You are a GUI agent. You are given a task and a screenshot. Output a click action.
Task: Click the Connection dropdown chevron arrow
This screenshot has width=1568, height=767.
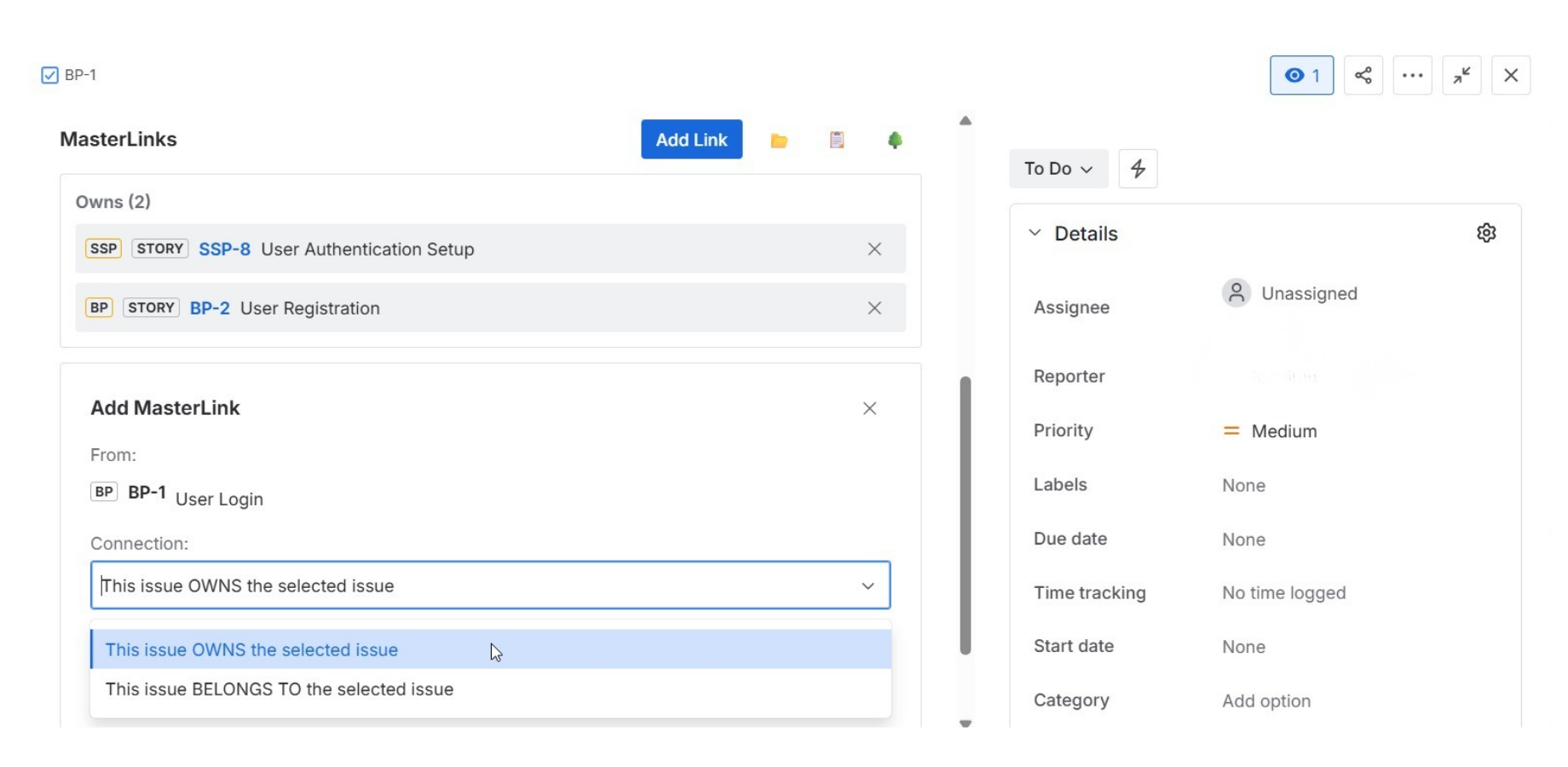click(x=868, y=585)
